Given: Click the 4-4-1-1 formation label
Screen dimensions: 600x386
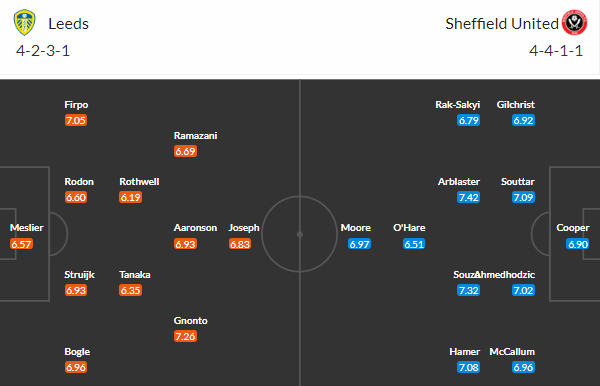Looking at the screenshot, I should click(556, 51).
